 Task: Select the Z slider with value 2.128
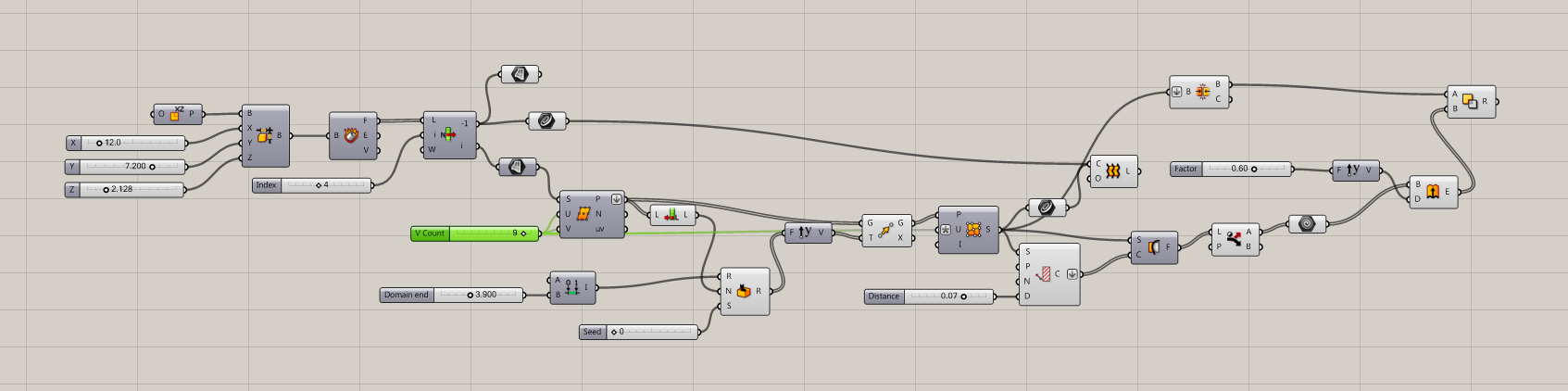pyautogui.click(x=126, y=189)
